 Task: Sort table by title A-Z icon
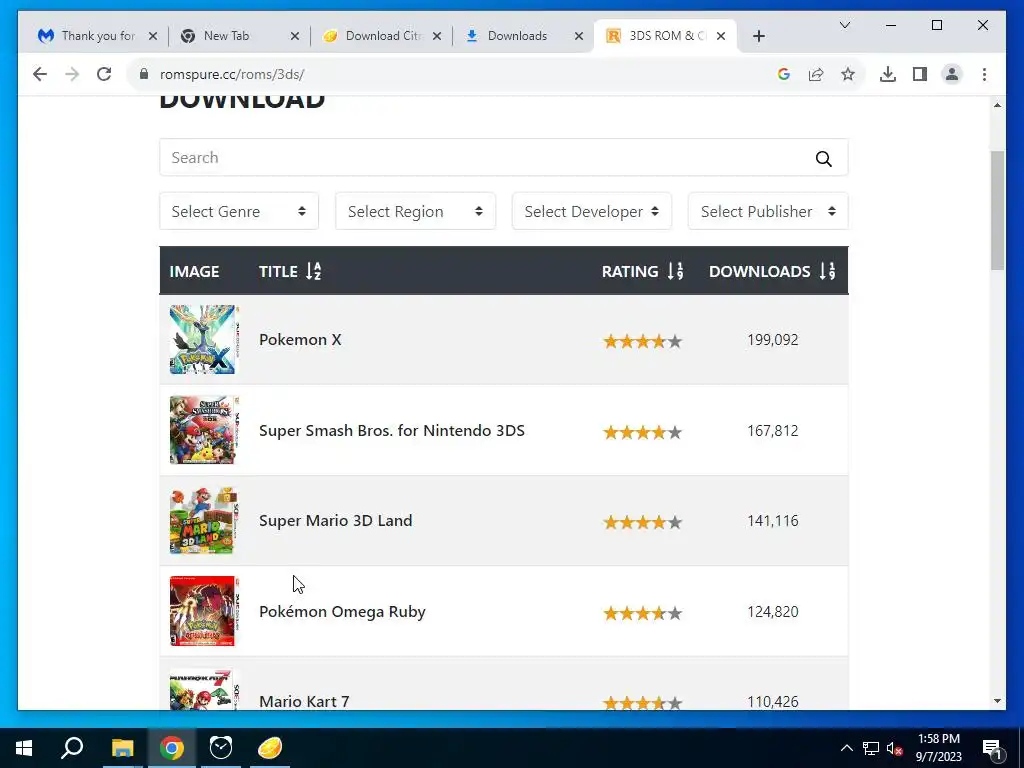pos(313,271)
